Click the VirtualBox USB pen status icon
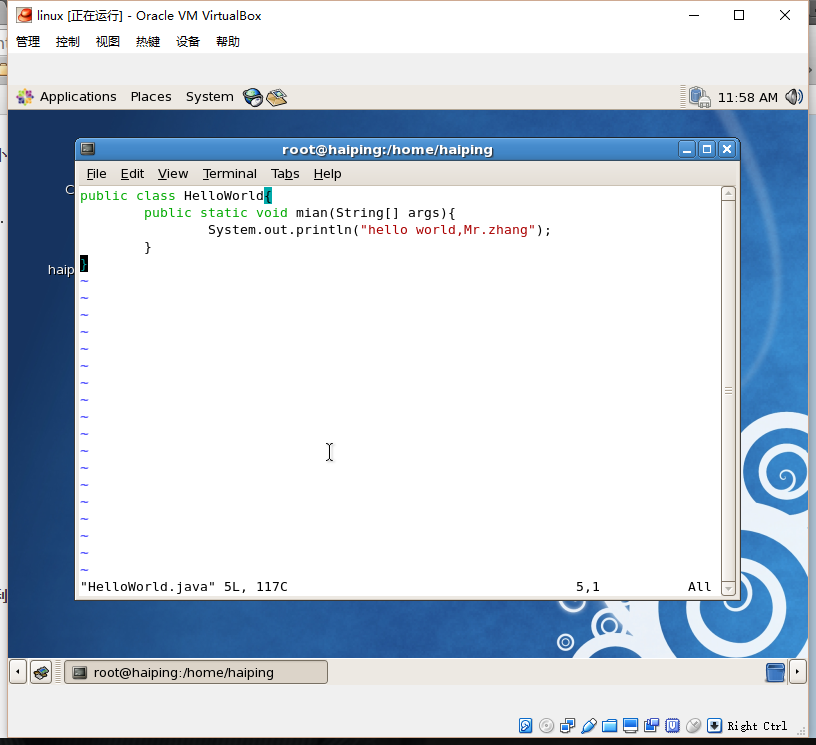This screenshot has height=745, width=816. (x=589, y=726)
